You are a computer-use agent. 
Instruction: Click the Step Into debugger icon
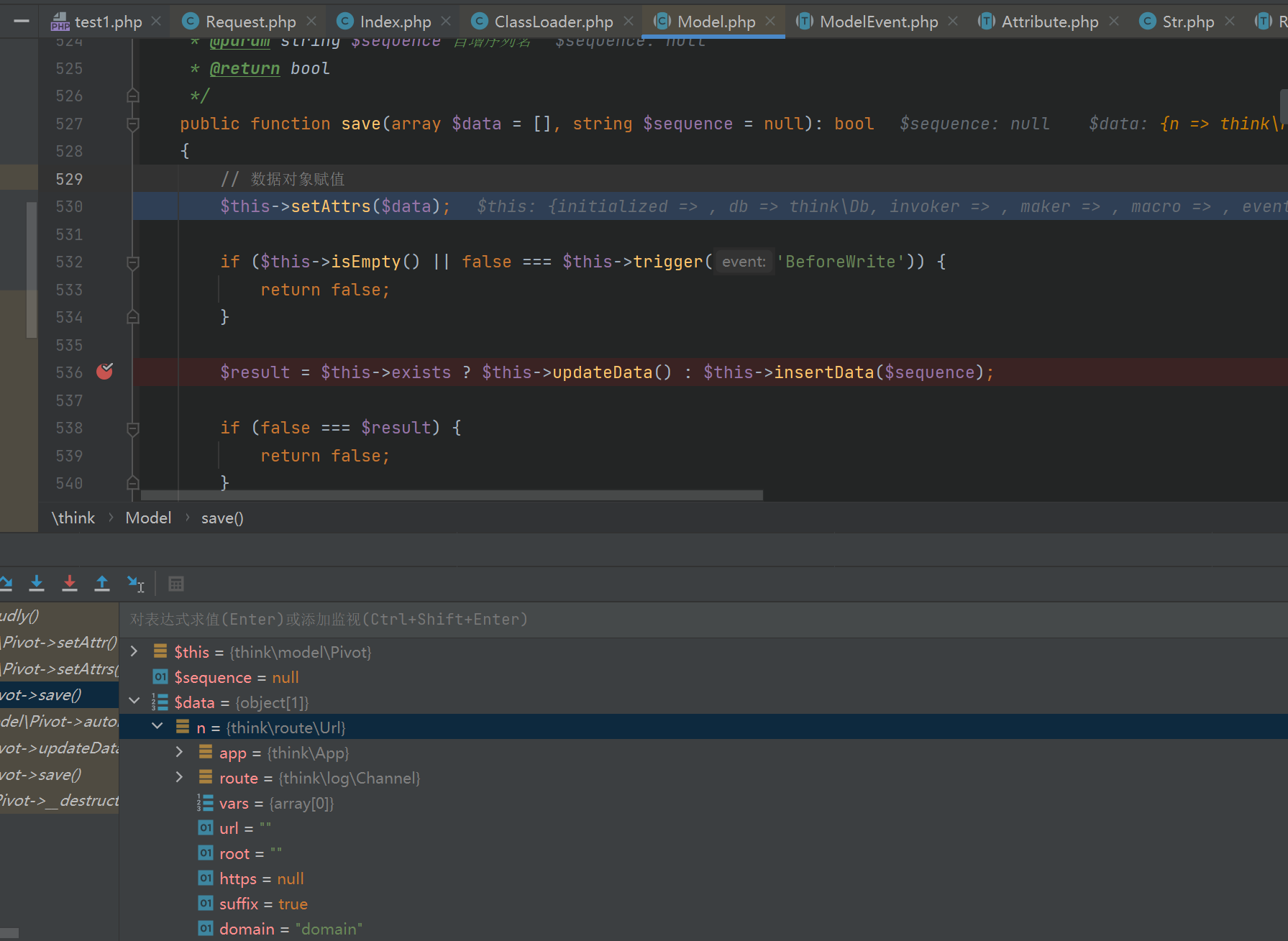pyautogui.click(x=37, y=583)
